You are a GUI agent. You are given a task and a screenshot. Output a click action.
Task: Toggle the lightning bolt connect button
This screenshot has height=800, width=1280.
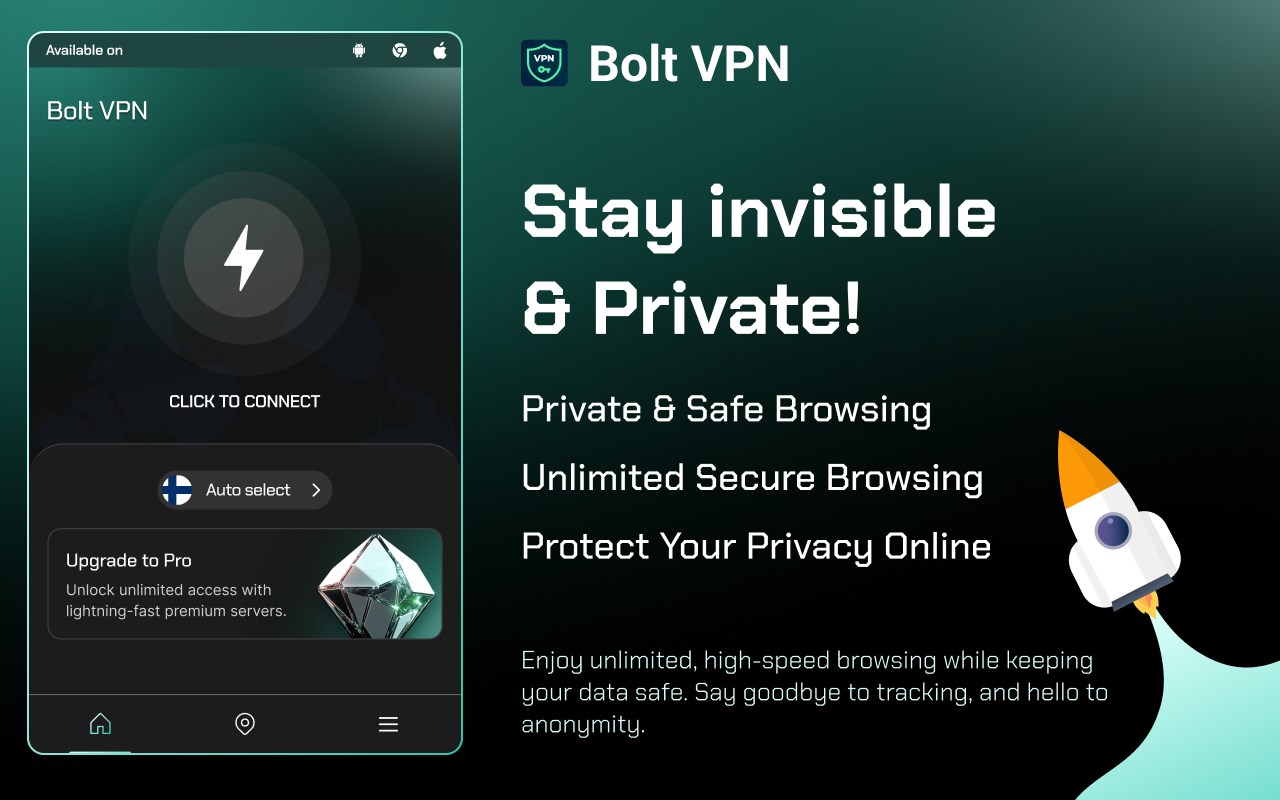[x=244, y=257]
